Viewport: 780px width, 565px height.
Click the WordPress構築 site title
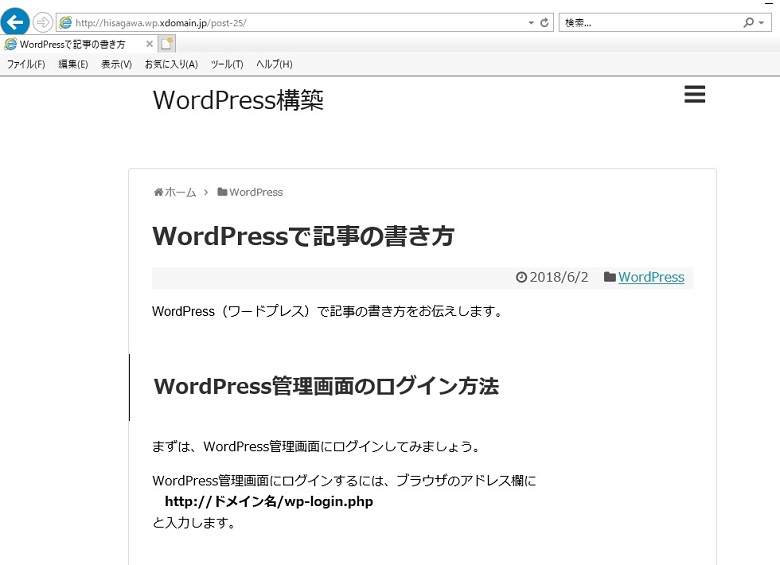pos(238,100)
